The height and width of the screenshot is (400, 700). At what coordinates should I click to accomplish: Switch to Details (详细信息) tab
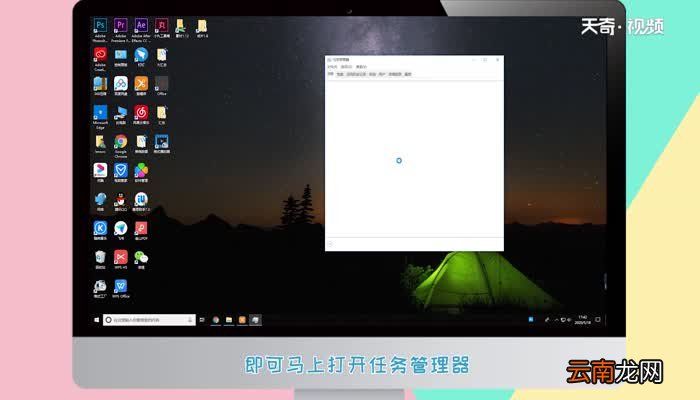click(x=395, y=74)
